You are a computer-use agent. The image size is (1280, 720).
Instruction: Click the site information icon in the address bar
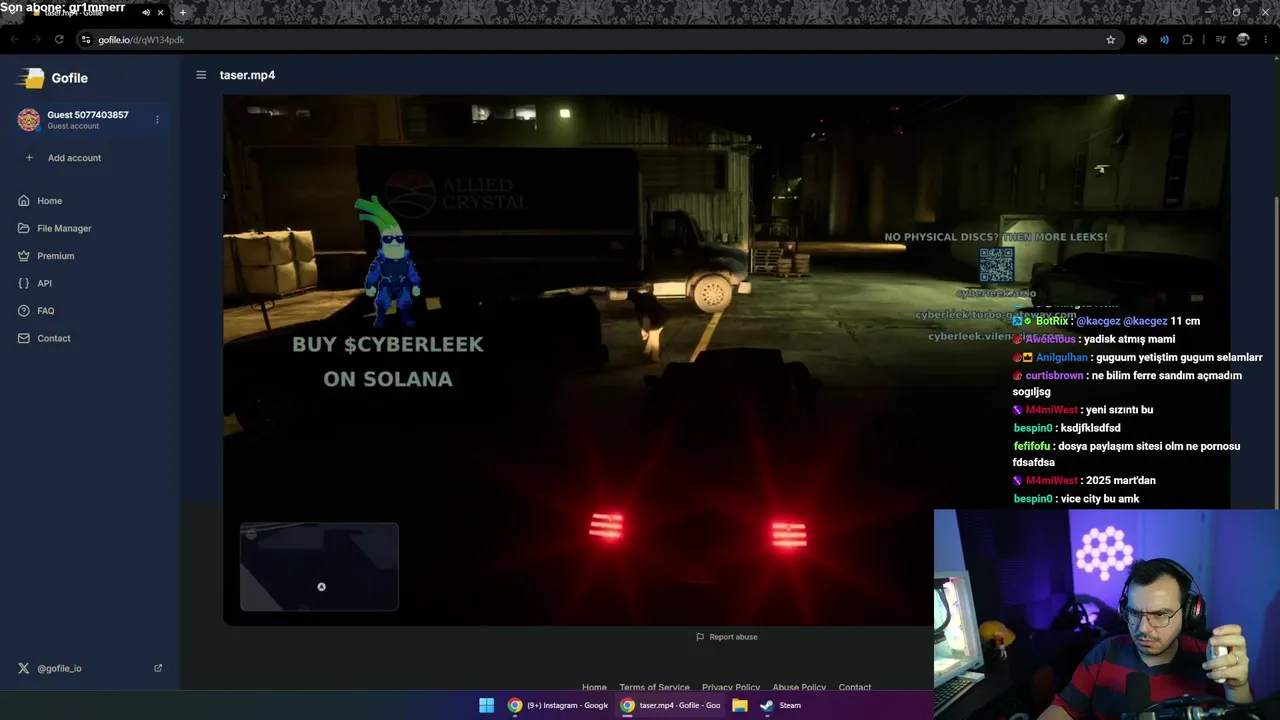tap(86, 40)
